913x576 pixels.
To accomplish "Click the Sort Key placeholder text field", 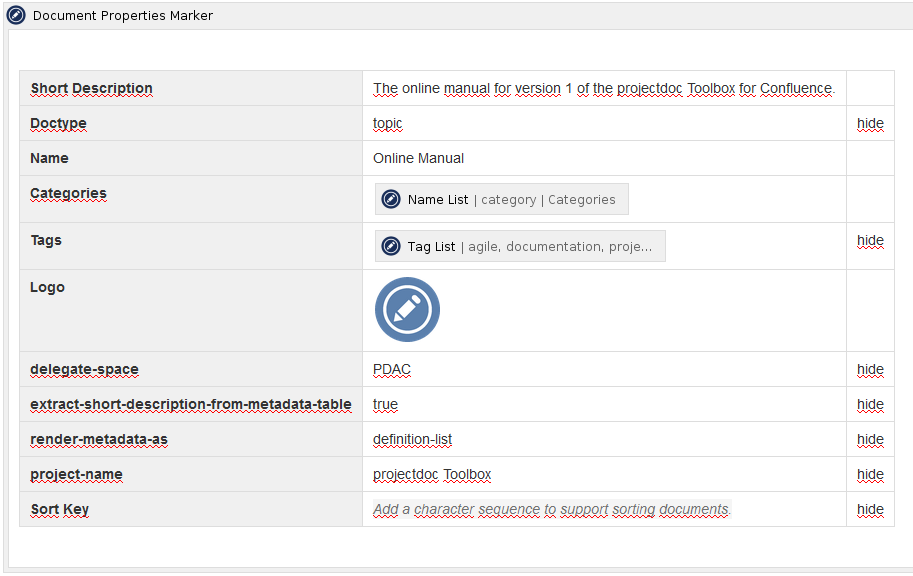I will pyautogui.click(x=551, y=510).
